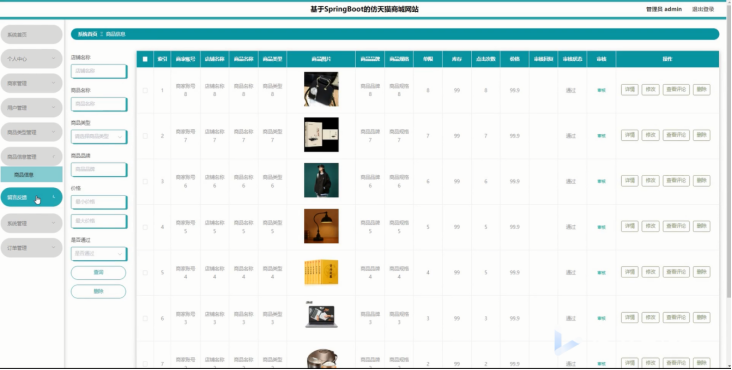
Task: Focus the 最大价格 input field
Action: point(99,221)
